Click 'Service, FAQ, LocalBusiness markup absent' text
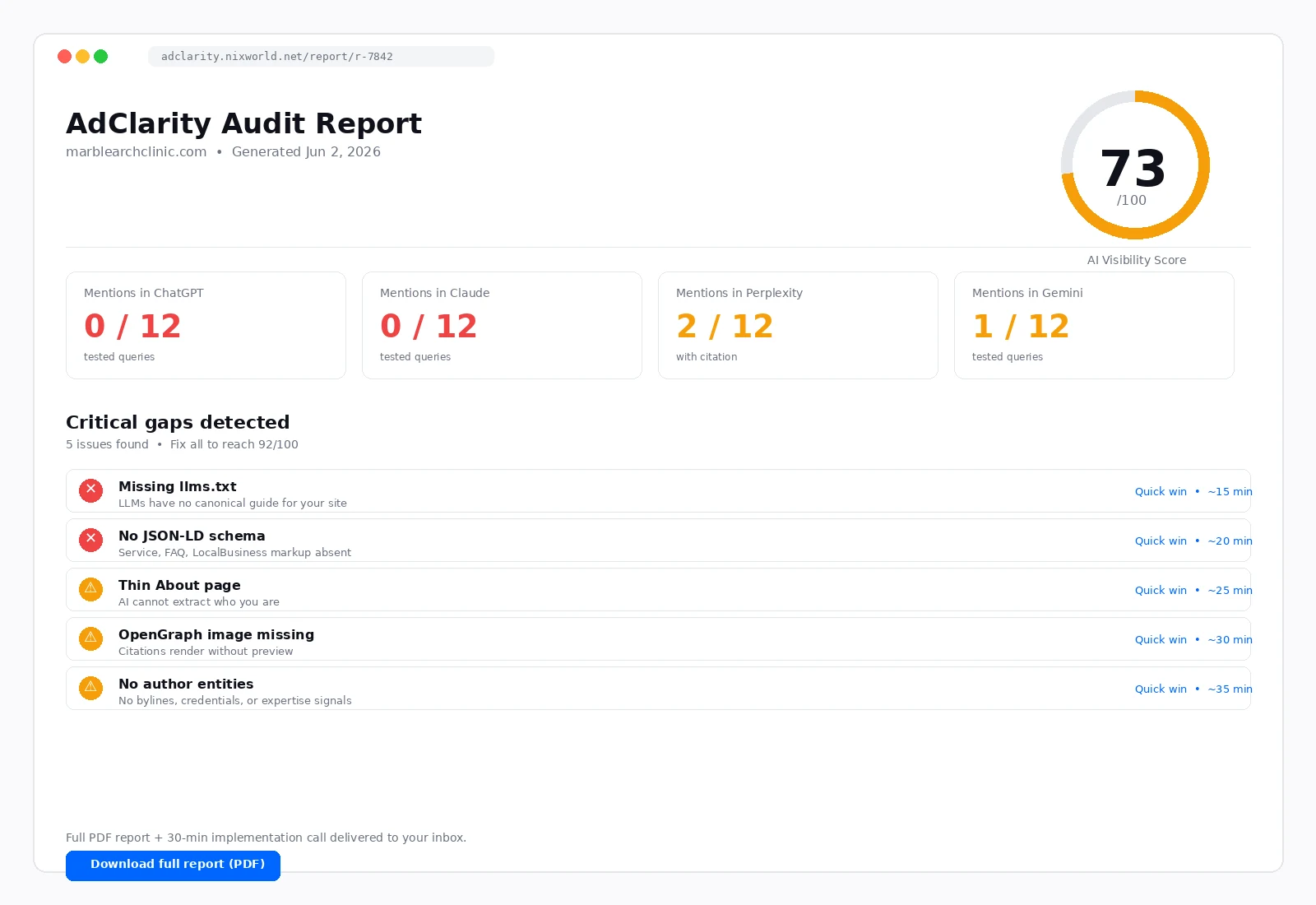This screenshot has width=1316, height=905. coord(234,553)
